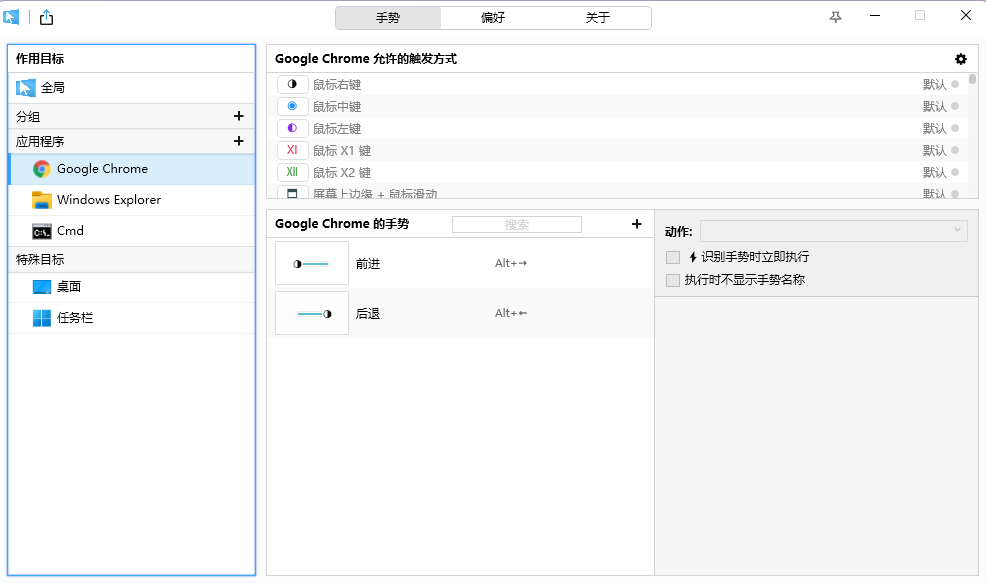Select the middle mouse button trigger icon

[x=292, y=107]
